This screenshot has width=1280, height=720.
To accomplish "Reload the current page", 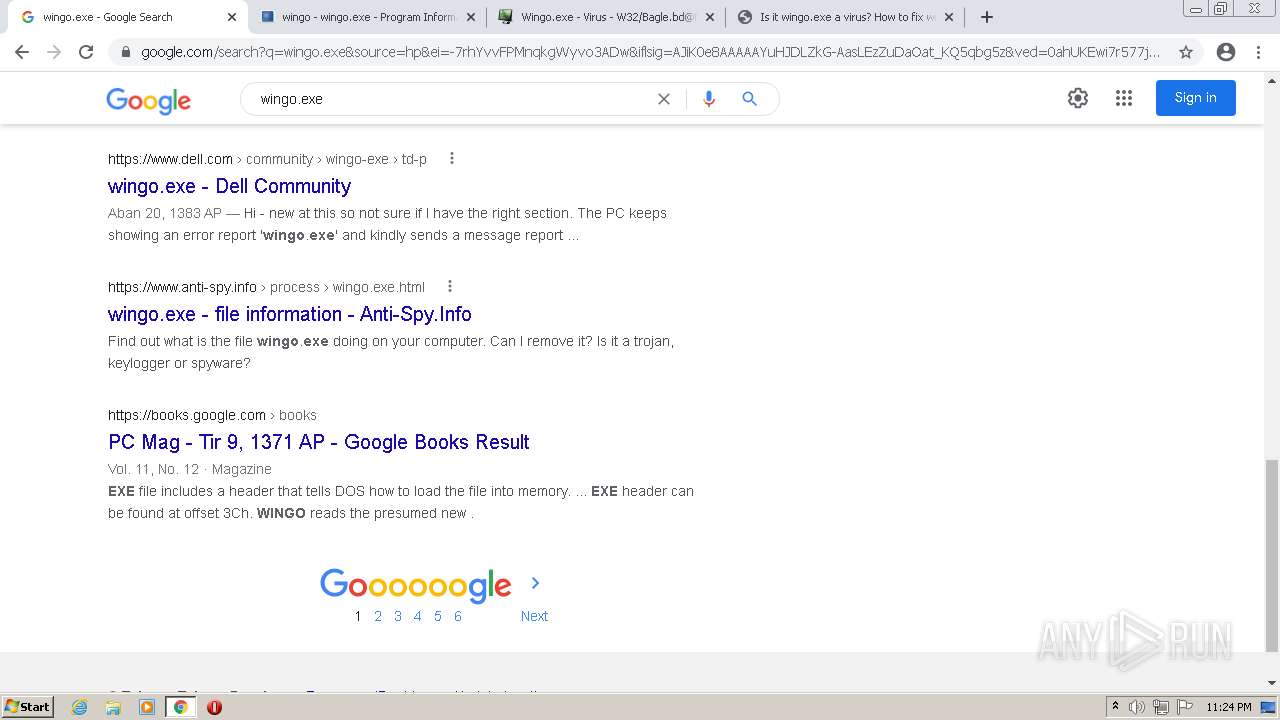I will (86, 52).
